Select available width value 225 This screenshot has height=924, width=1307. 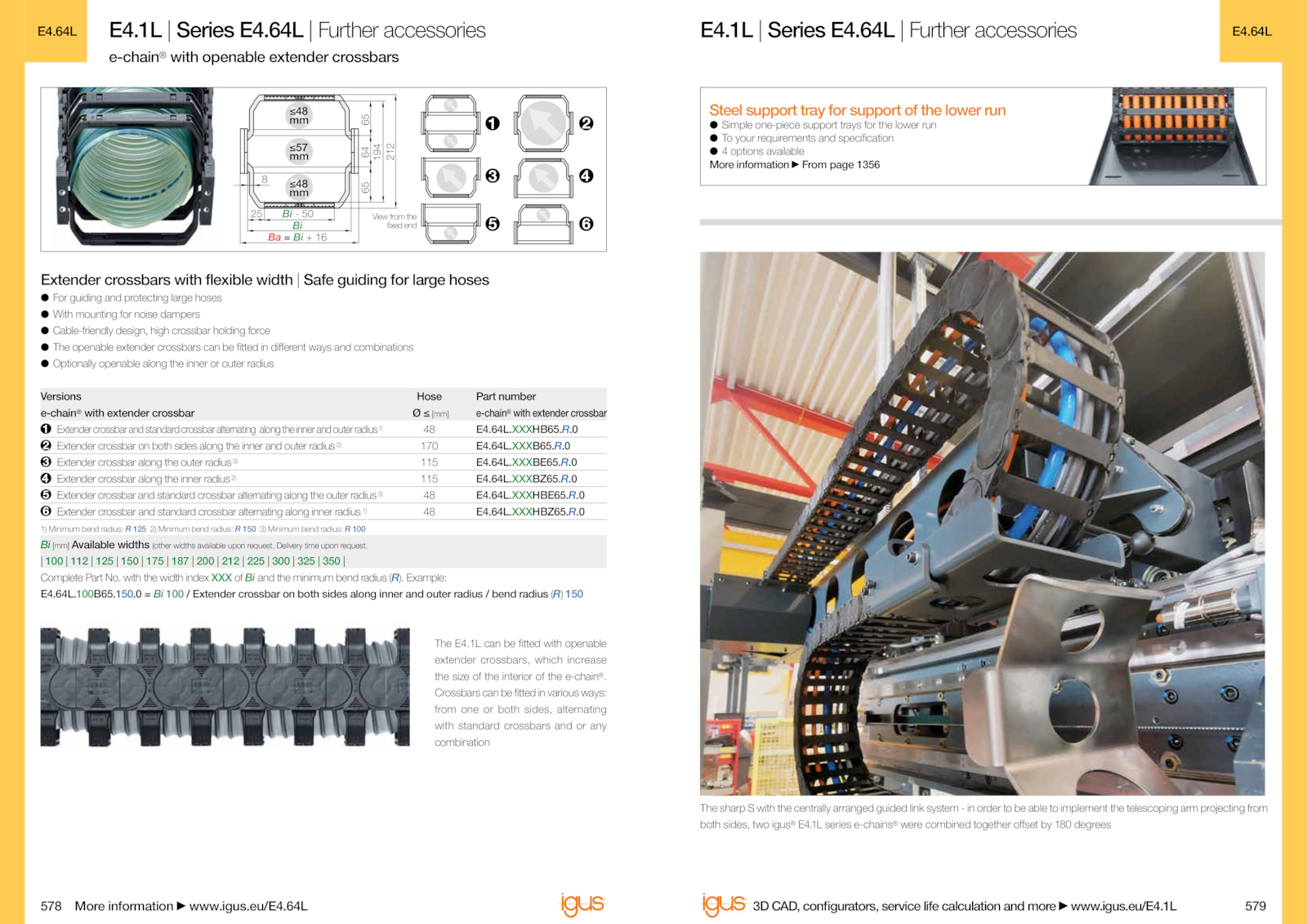point(256,561)
